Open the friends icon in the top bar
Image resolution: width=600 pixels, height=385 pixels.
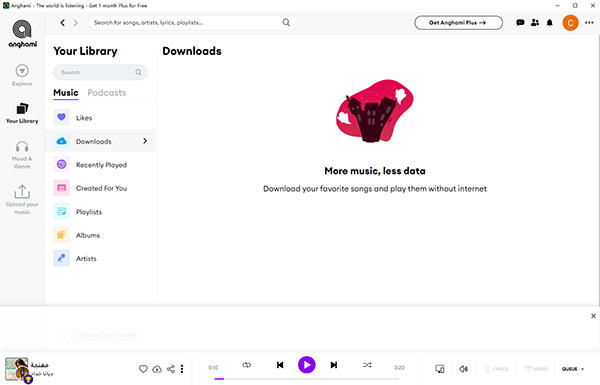pyautogui.click(x=535, y=23)
